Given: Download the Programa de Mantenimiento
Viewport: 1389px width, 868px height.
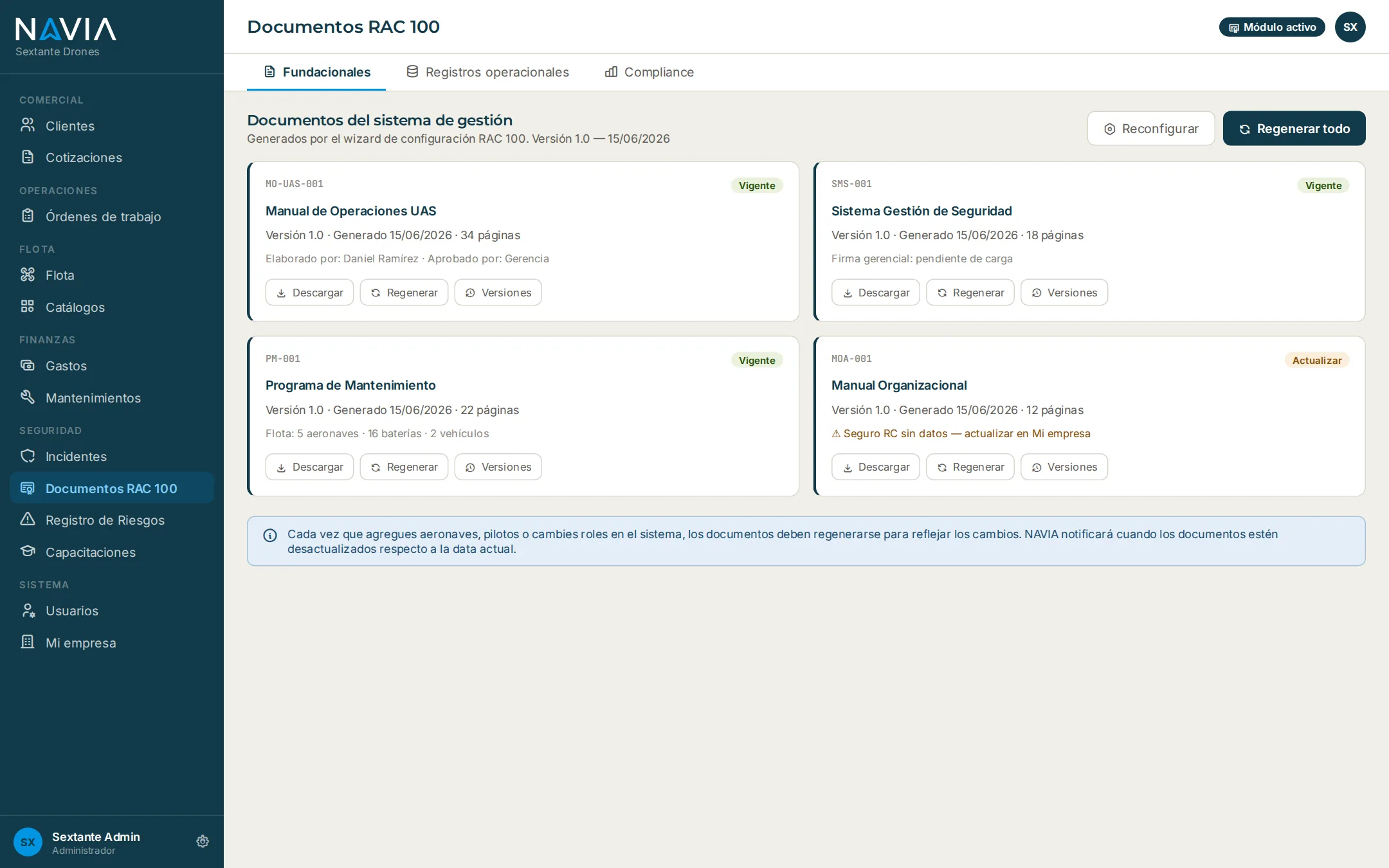Looking at the screenshot, I should [x=310, y=467].
